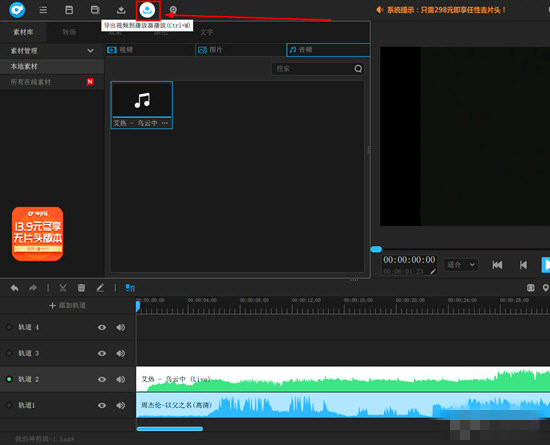
Task: Jump to start with skip-back button
Action: (497, 265)
